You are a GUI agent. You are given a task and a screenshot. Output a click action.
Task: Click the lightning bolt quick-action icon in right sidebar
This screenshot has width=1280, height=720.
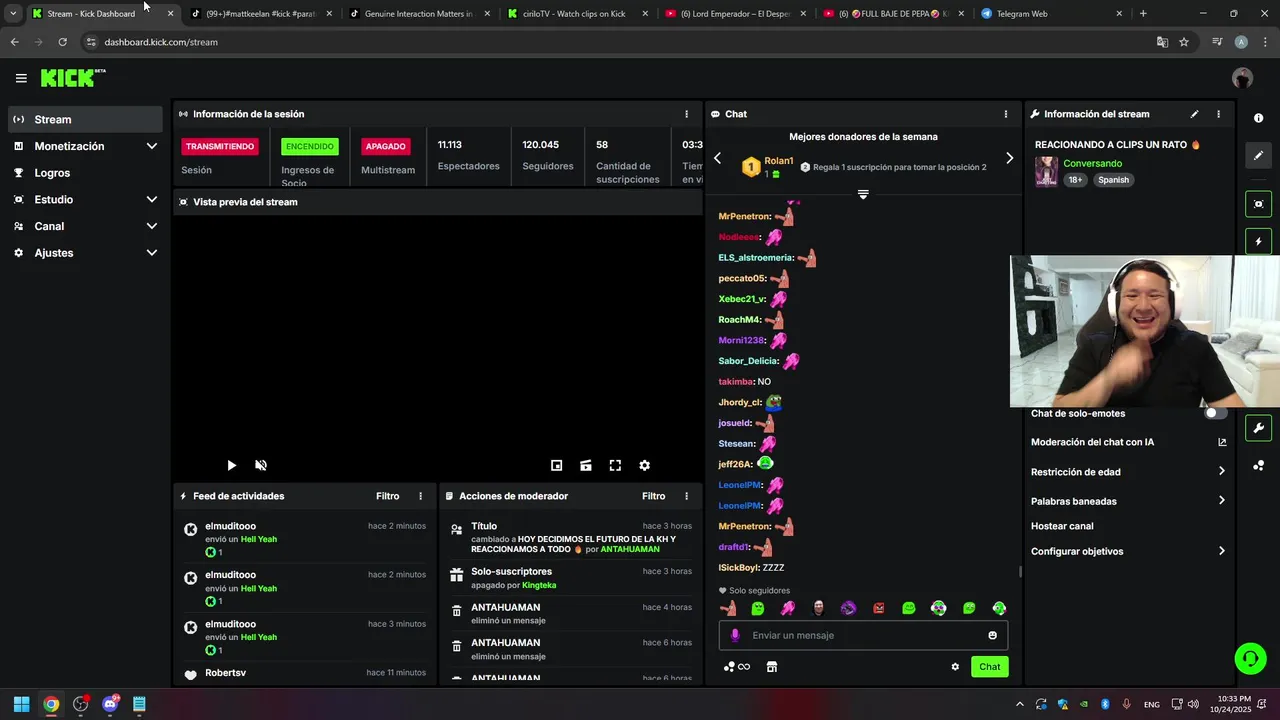click(x=1258, y=241)
